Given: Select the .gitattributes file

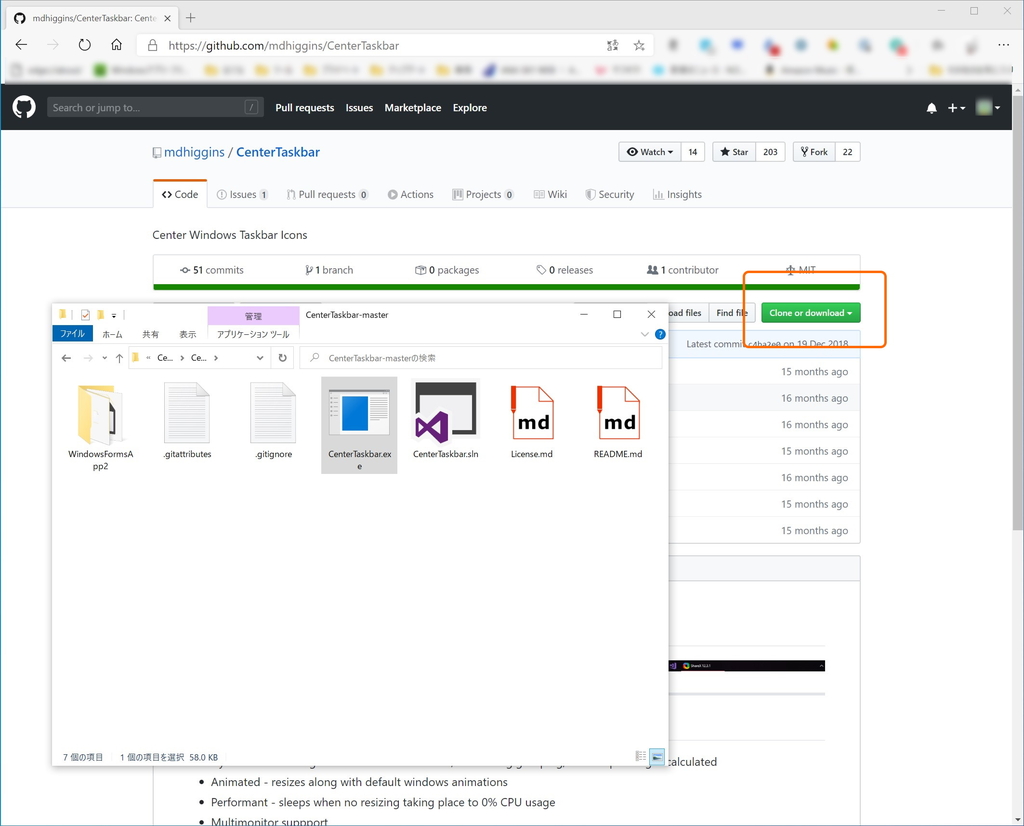Looking at the screenshot, I should (187, 422).
